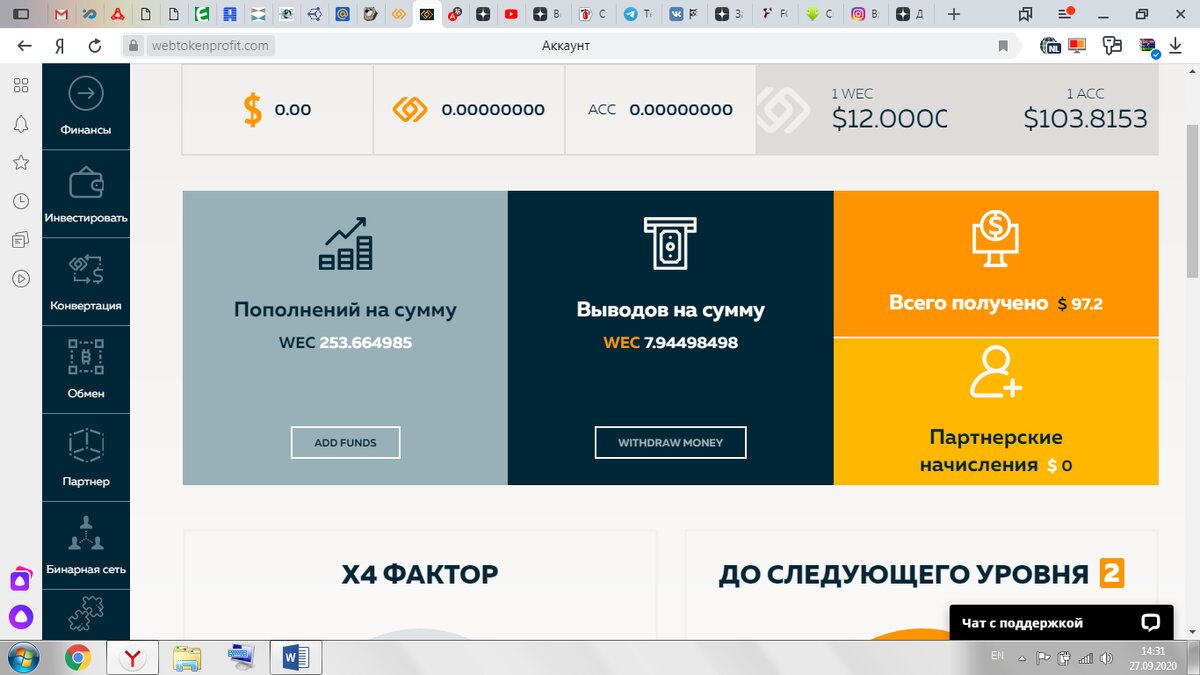Image resolution: width=1200 pixels, height=675 pixels.
Task: Open the Бинарная сеть section
Action: click(86, 546)
